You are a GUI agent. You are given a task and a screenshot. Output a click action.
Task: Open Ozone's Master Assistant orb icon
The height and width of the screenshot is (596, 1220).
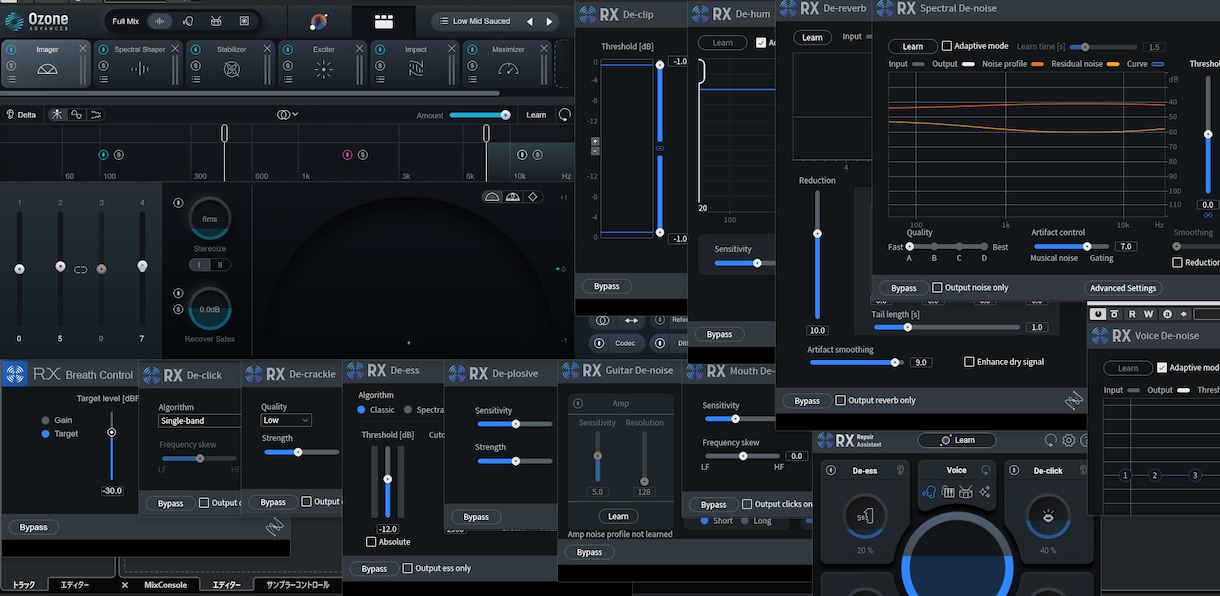(318, 21)
